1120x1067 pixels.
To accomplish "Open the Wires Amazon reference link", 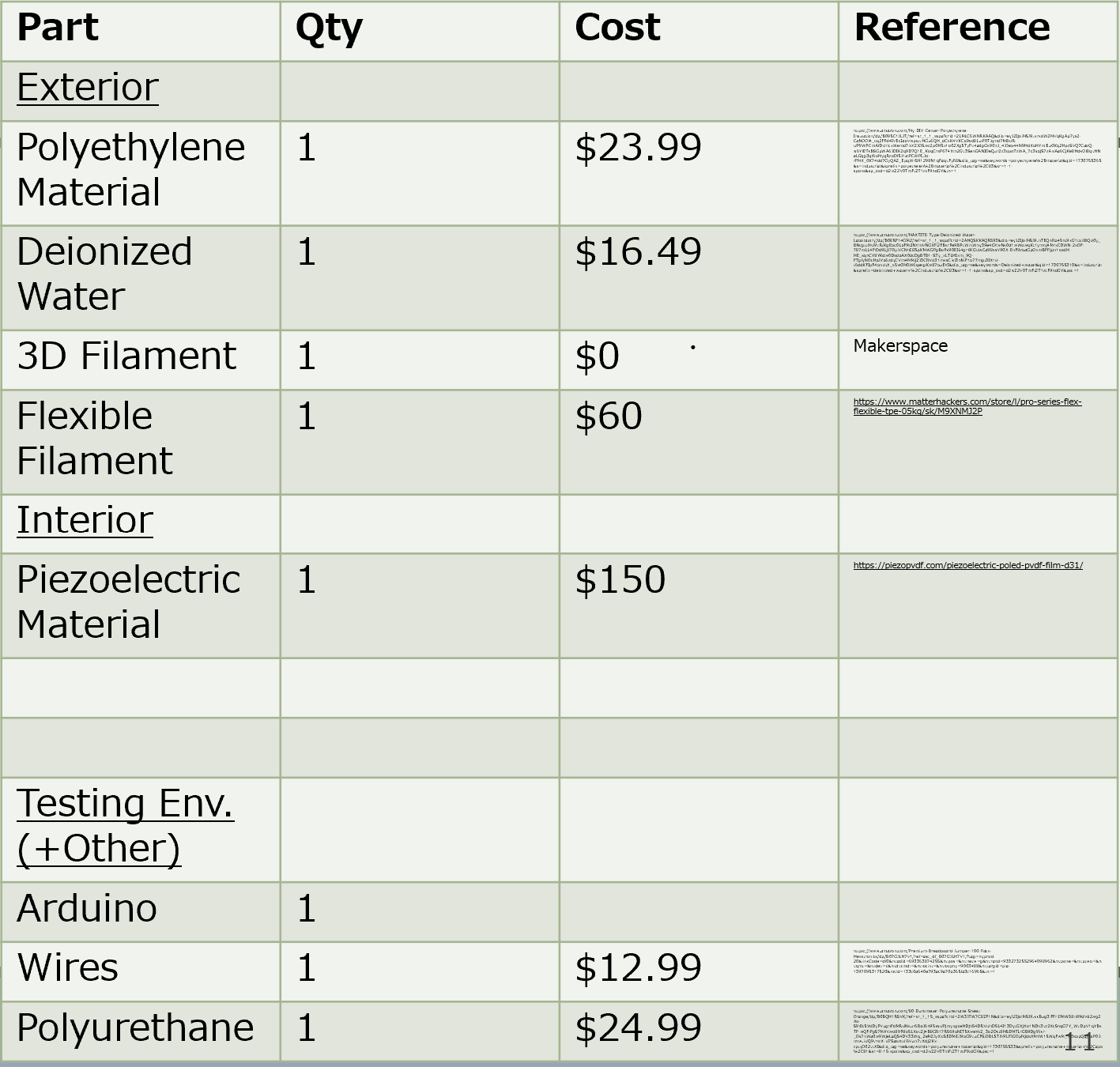I will (978, 961).
